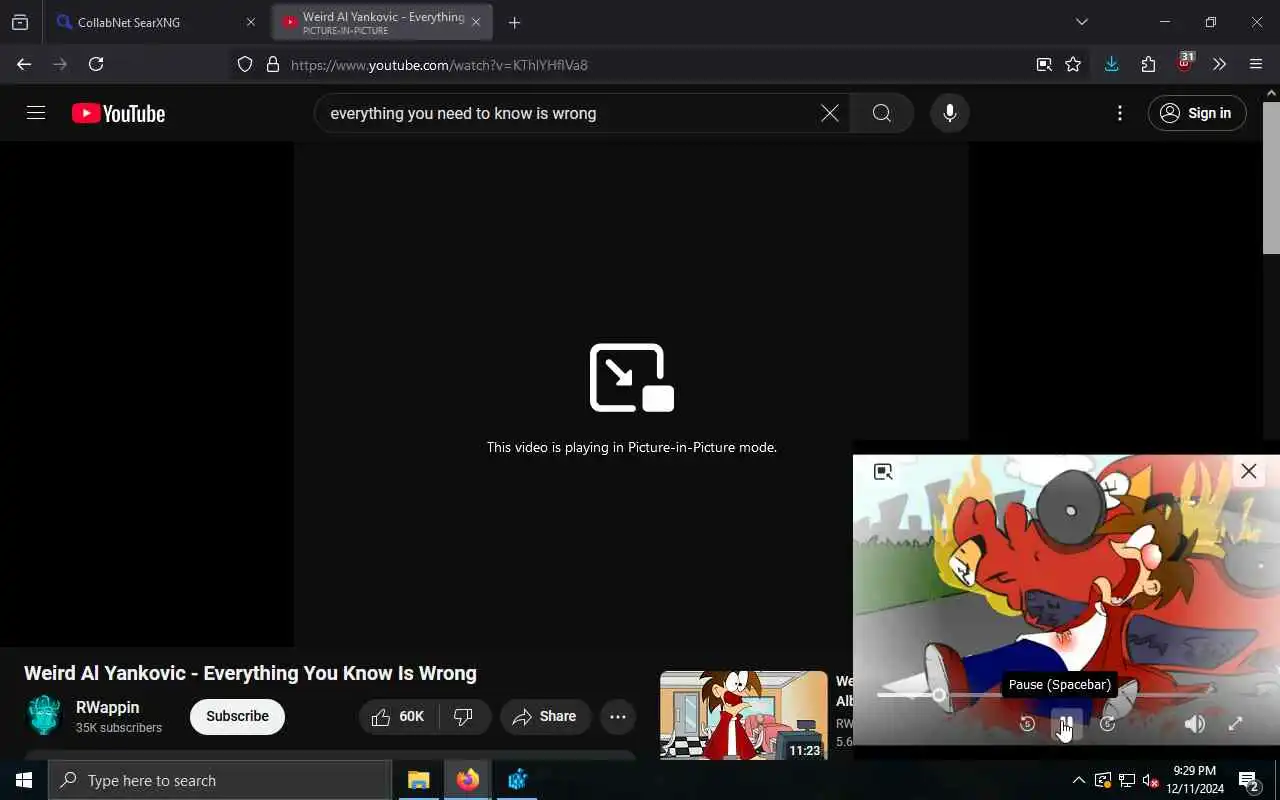Open the sync status tray icon

1102,780
